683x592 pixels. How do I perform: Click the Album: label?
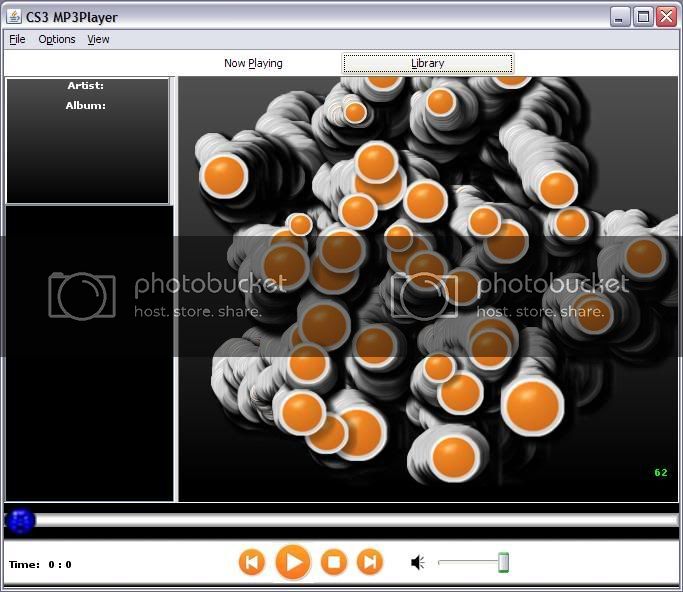85,106
